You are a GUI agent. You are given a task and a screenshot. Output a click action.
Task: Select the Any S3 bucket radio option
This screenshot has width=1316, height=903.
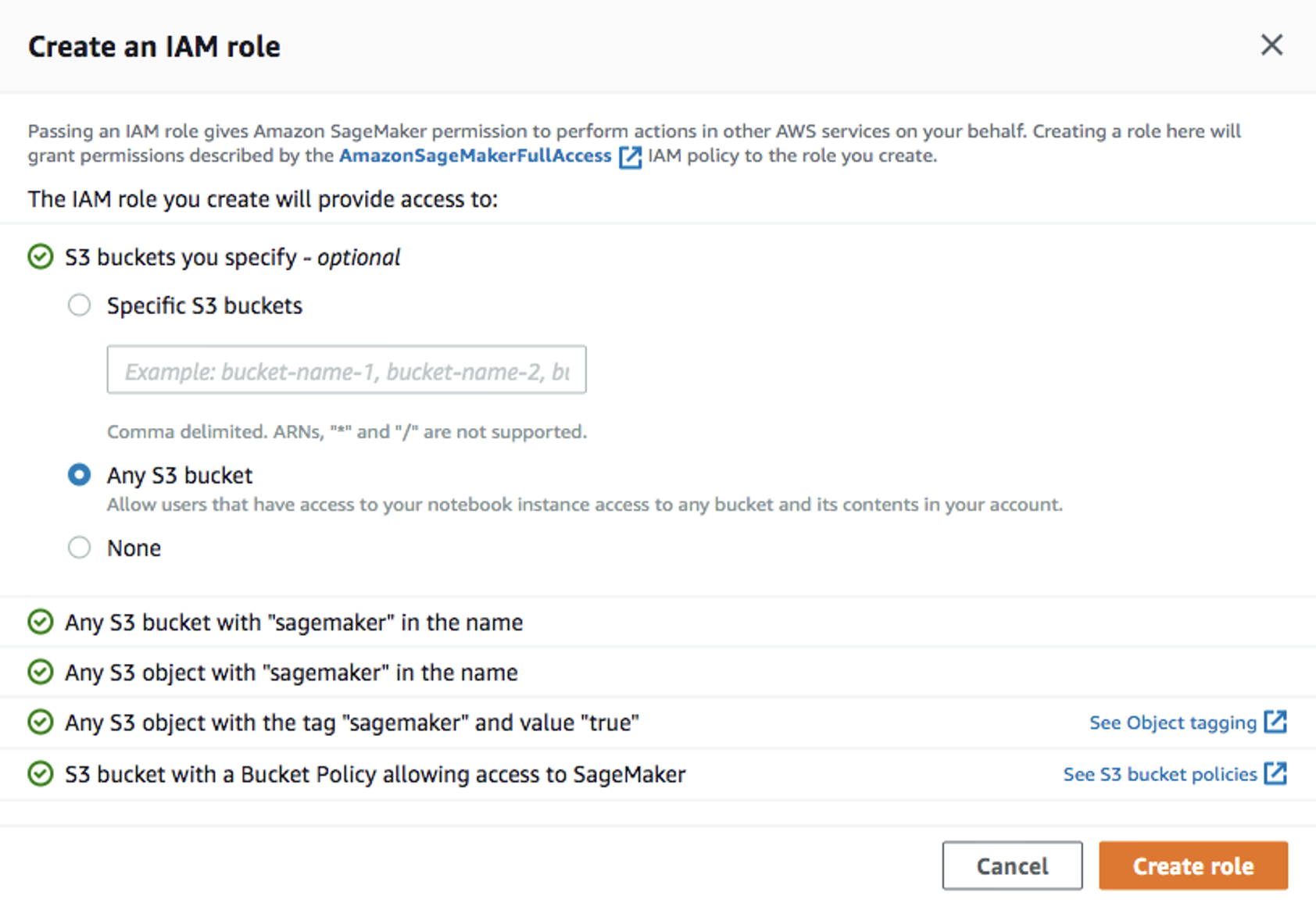(x=79, y=475)
